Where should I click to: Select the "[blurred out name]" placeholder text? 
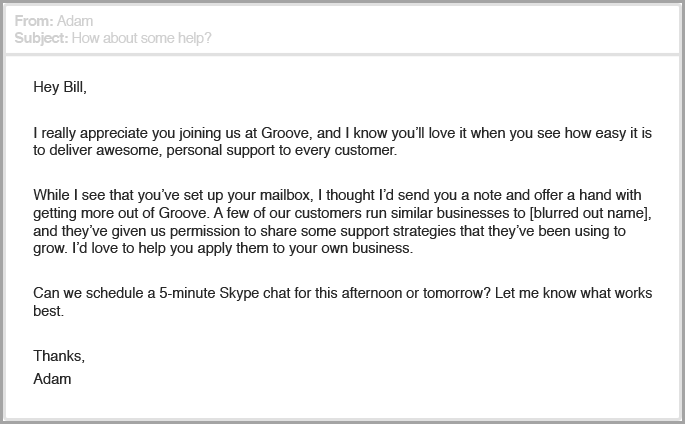(x=588, y=213)
